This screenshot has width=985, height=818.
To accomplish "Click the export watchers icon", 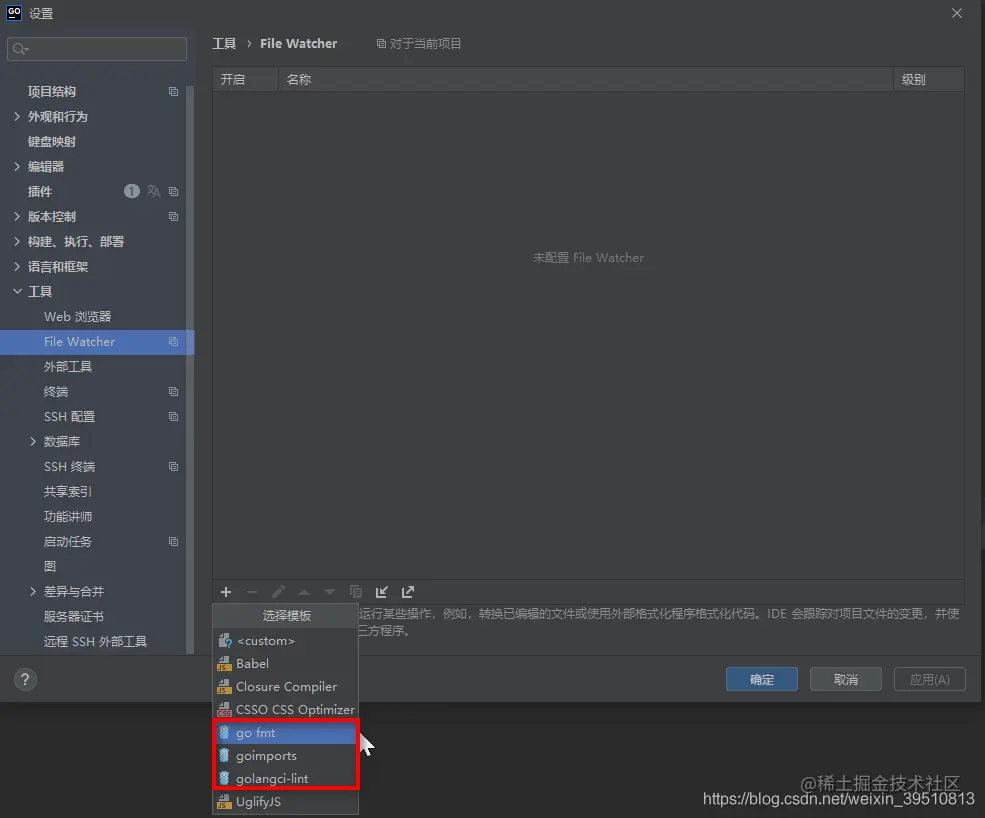I will coord(408,592).
